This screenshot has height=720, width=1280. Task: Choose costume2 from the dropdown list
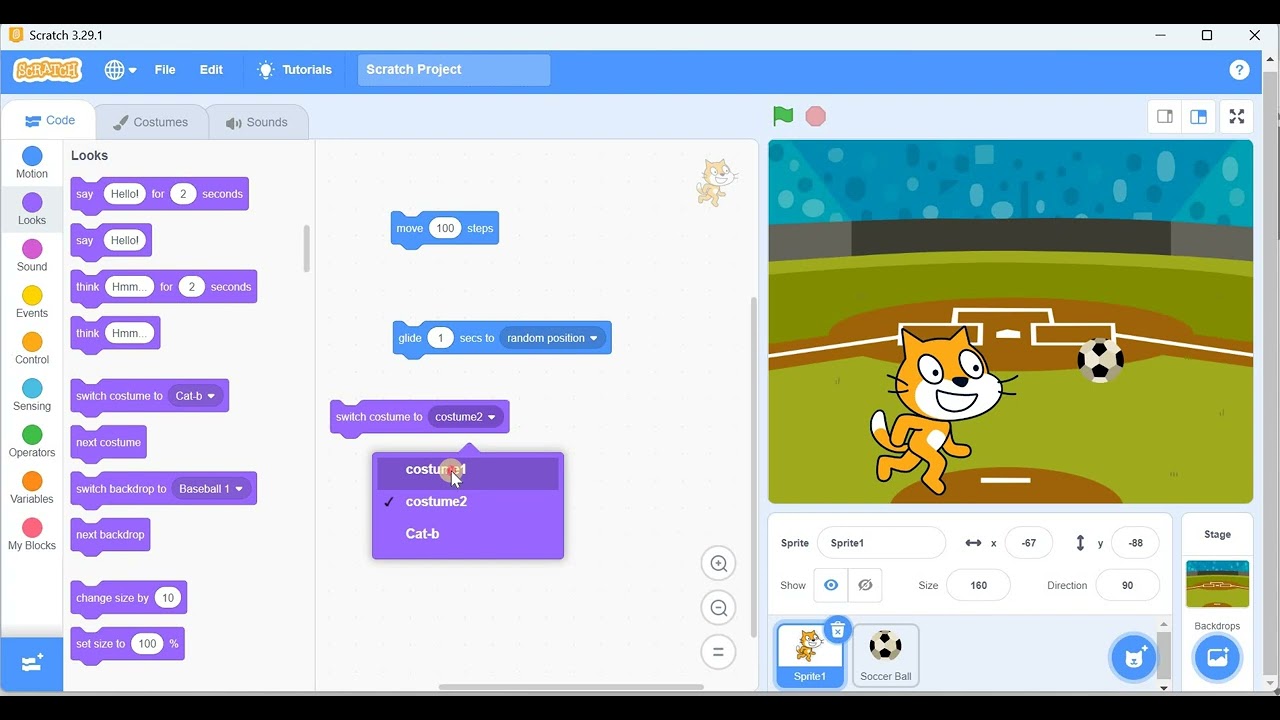pos(468,502)
